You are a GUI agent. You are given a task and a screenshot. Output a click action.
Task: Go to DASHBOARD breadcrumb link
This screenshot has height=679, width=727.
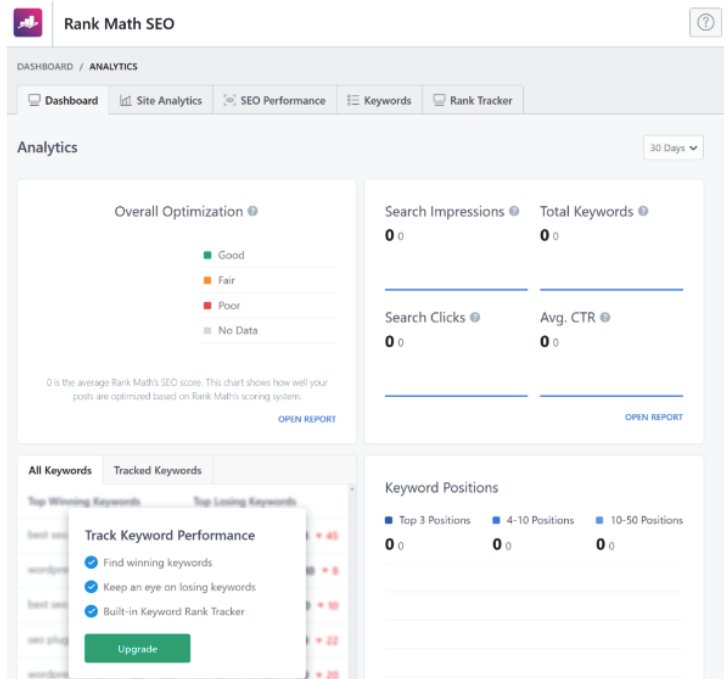(45, 66)
